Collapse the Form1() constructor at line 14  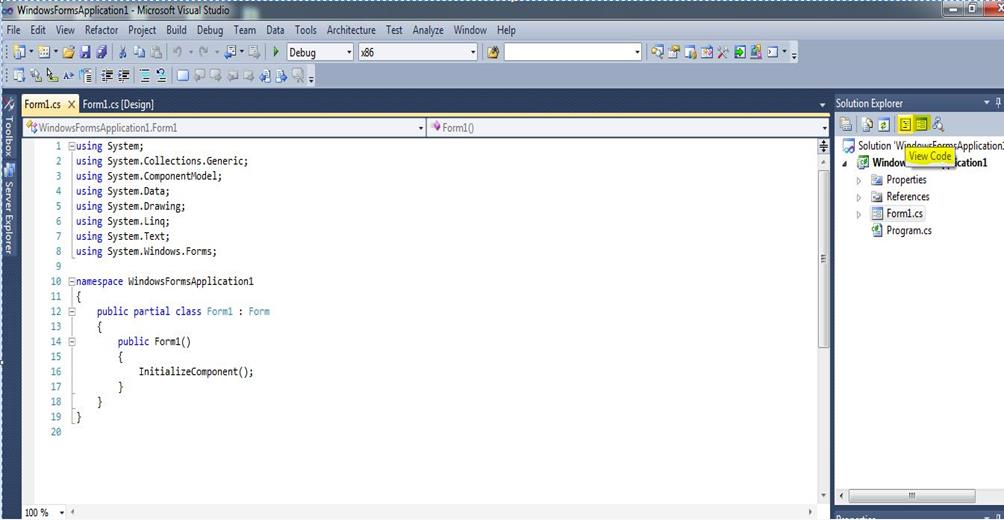click(x=72, y=341)
